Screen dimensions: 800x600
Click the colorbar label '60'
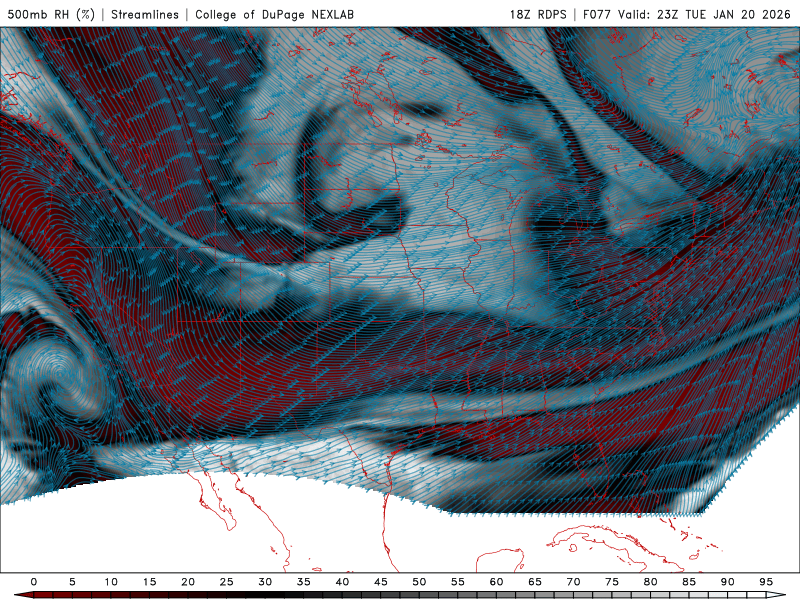click(496, 582)
